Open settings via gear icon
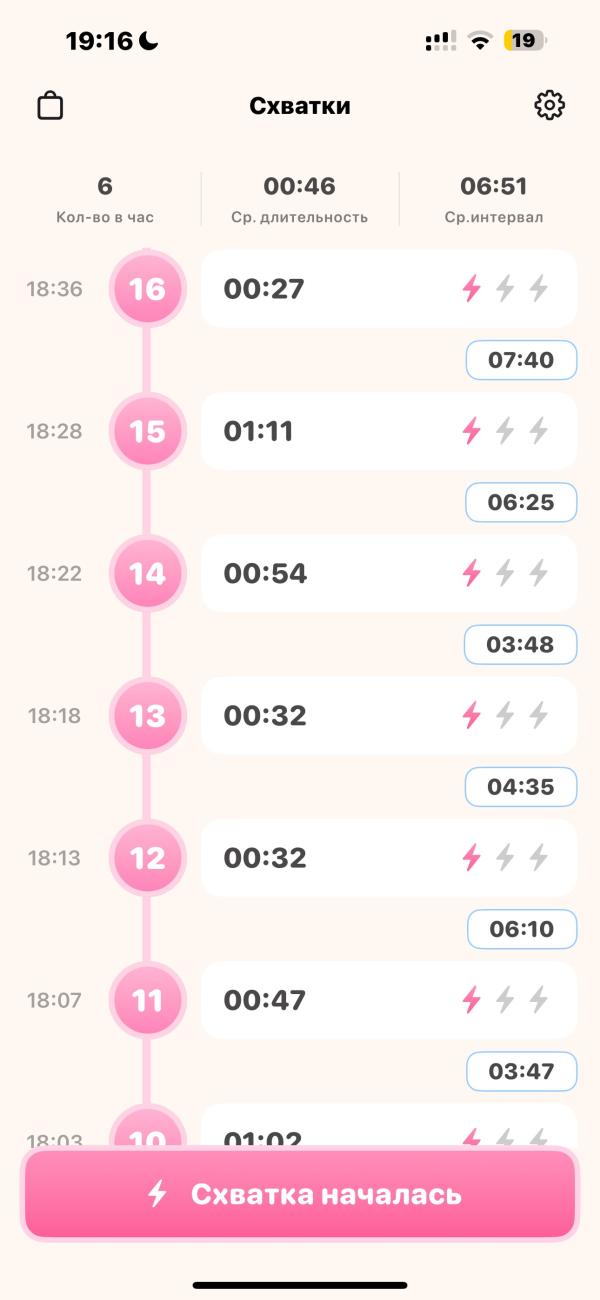The image size is (600, 1300). point(549,105)
